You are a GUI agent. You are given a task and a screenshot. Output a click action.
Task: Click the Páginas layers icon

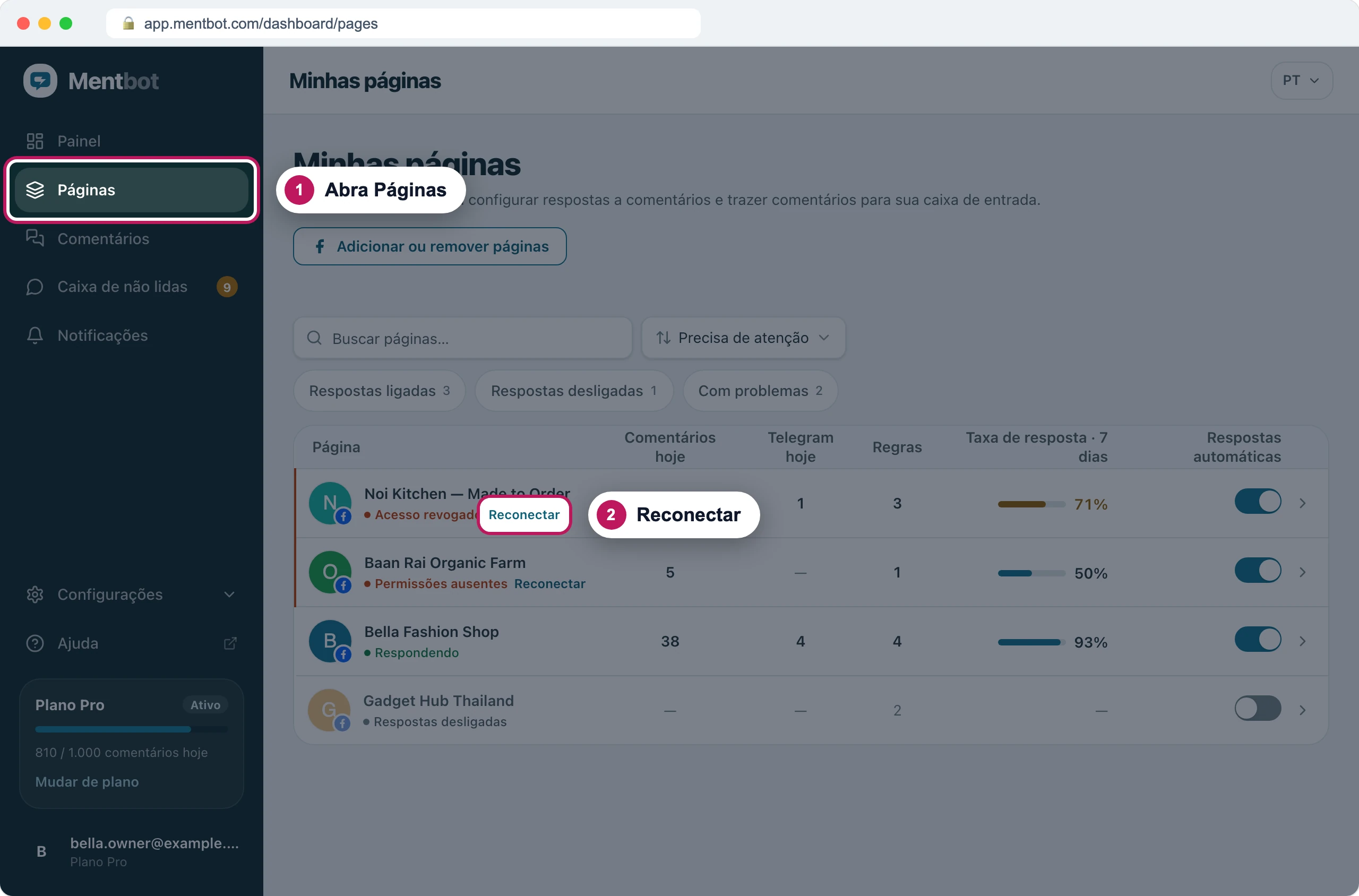[35, 189]
